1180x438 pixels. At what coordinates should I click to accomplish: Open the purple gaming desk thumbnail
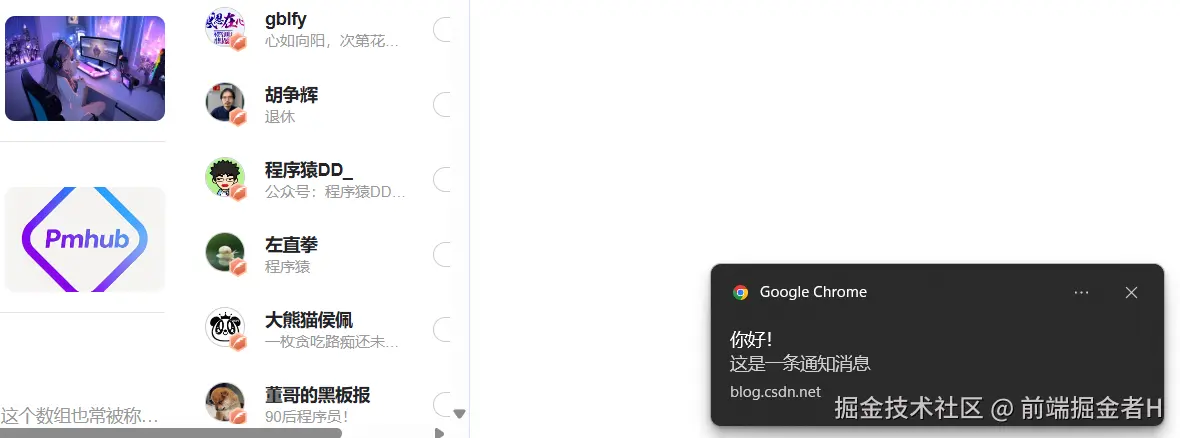click(85, 68)
